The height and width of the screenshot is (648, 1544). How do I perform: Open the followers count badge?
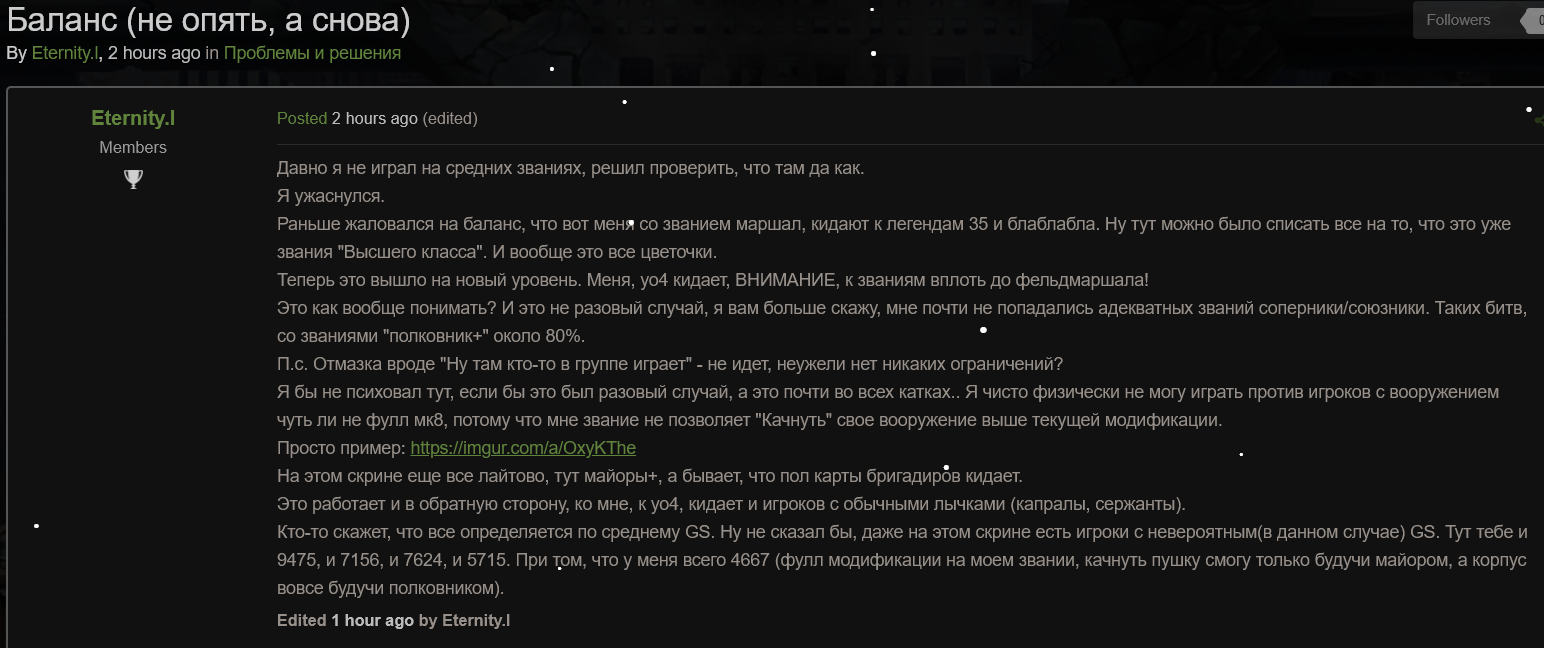coord(1537,19)
